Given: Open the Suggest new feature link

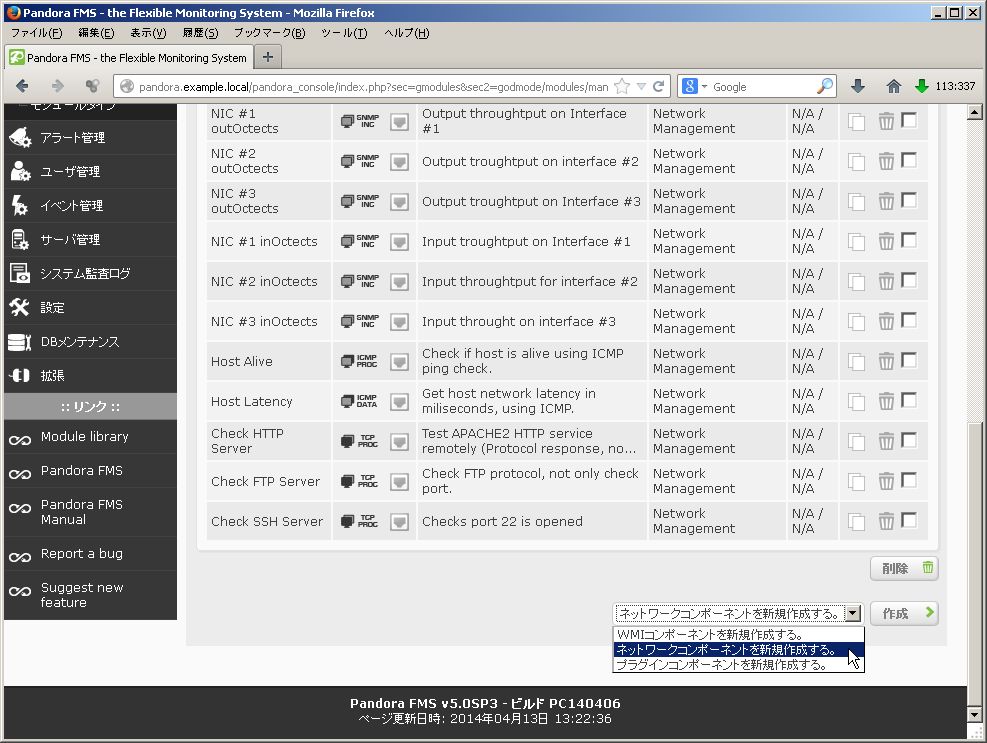Looking at the screenshot, I should 82,595.
